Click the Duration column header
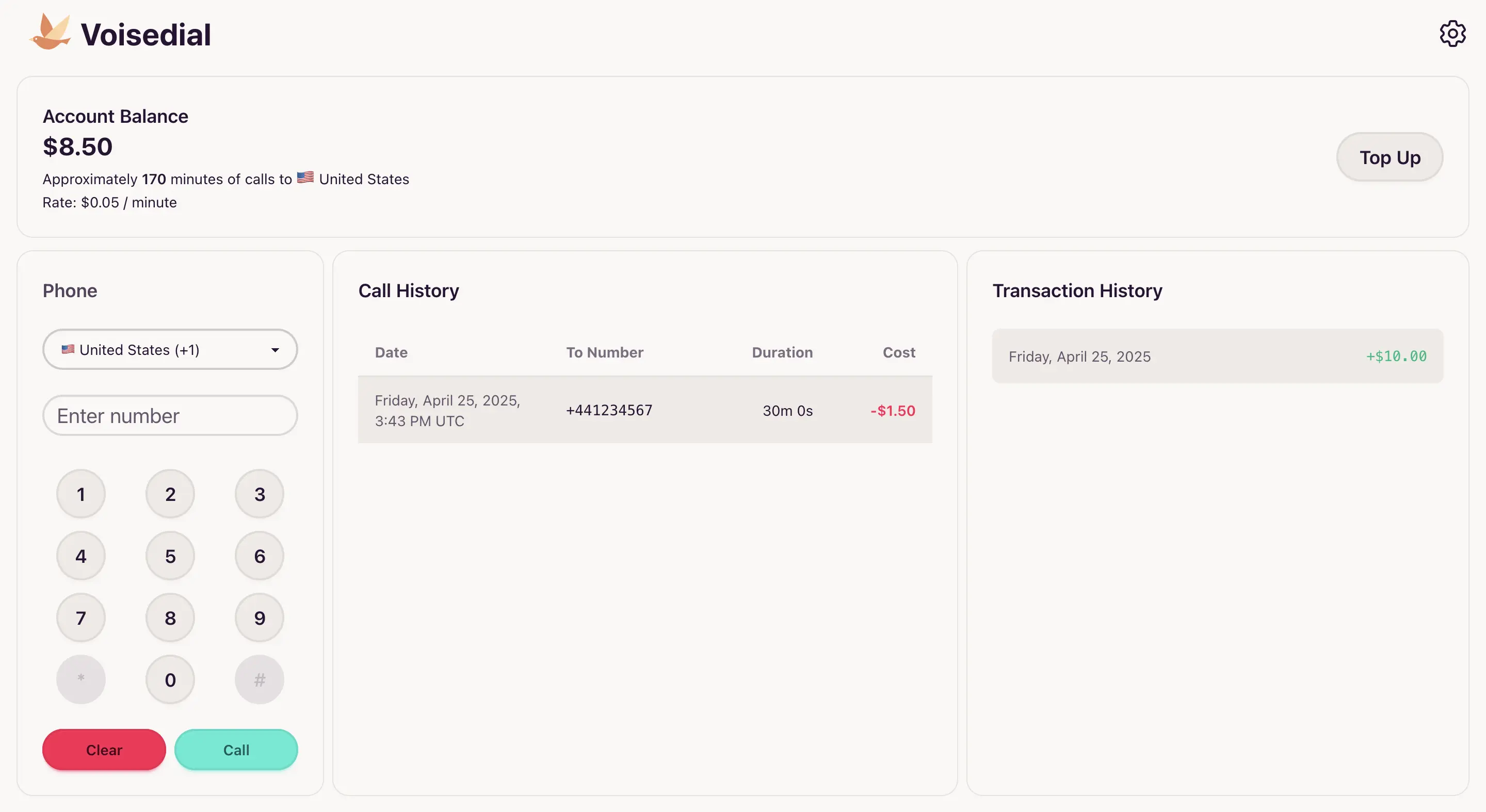This screenshot has height=812, width=1486. (x=782, y=352)
